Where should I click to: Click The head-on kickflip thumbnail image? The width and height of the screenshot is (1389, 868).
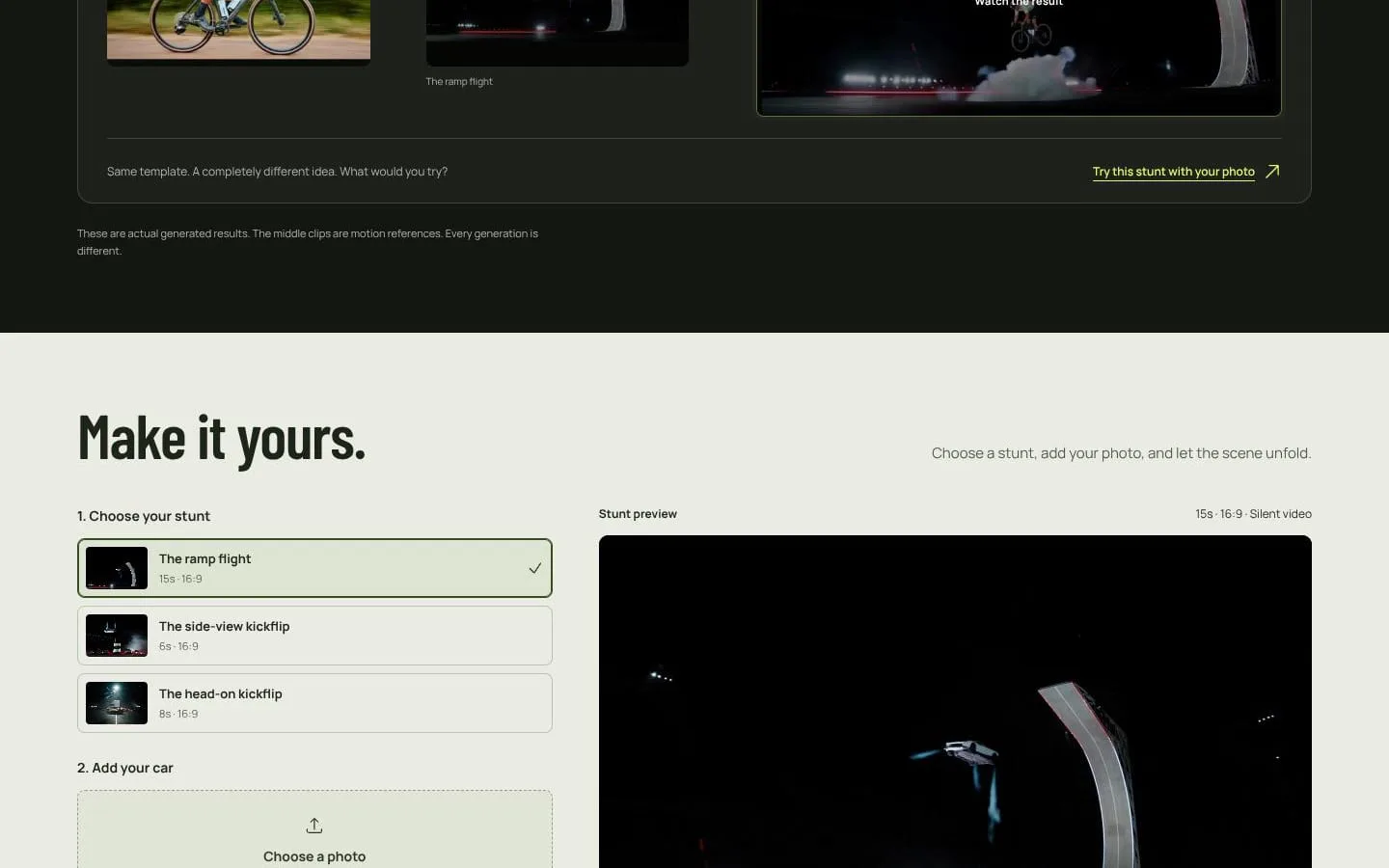click(x=117, y=703)
